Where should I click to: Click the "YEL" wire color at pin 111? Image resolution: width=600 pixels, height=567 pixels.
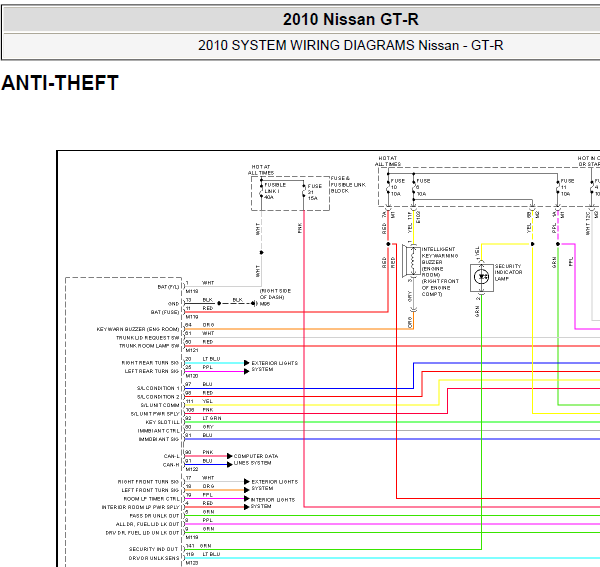[207, 401]
